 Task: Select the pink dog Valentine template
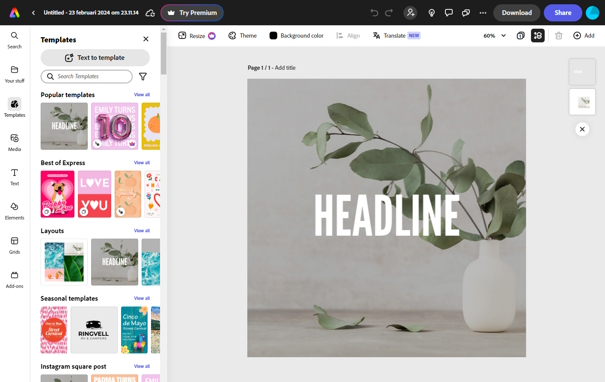point(57,194)
